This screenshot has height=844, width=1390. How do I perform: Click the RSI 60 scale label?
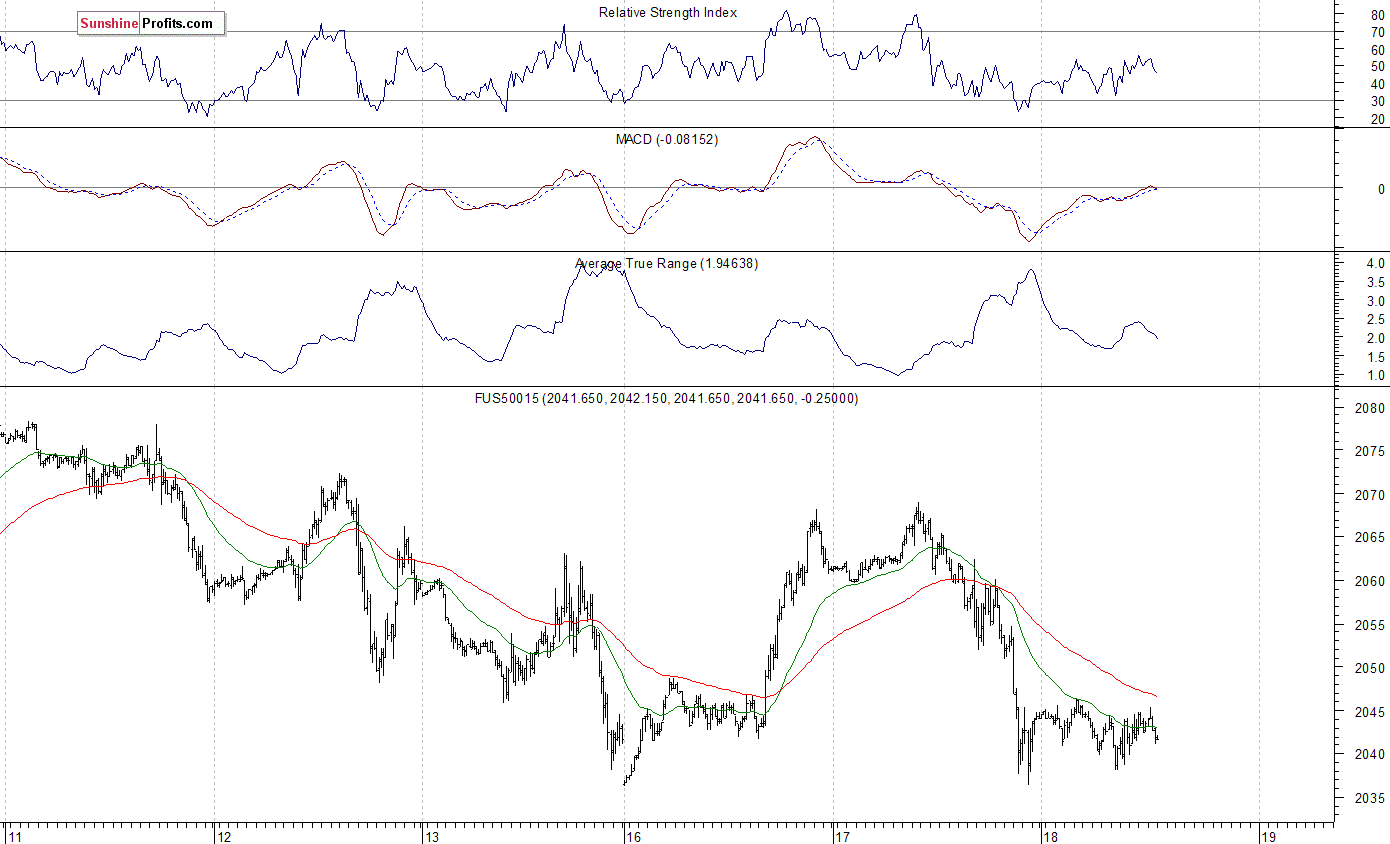click(x=1377, y=49)
